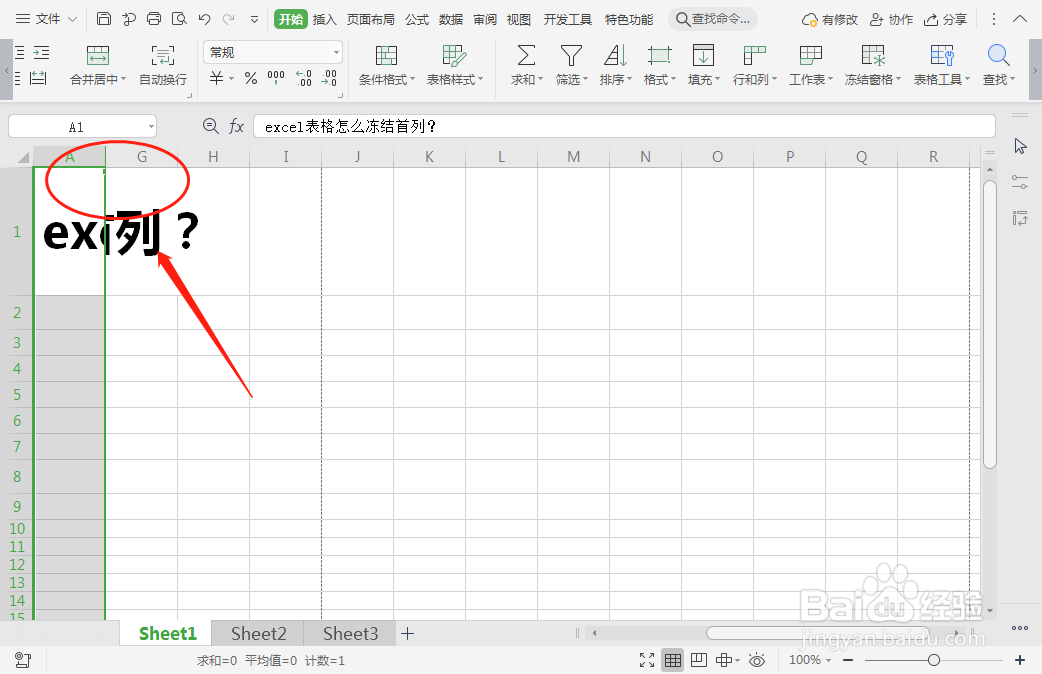Screen dimensions: 1042x674
Task: Click the selection pane cursor icon in sidebar
Action: (1020, 146)
